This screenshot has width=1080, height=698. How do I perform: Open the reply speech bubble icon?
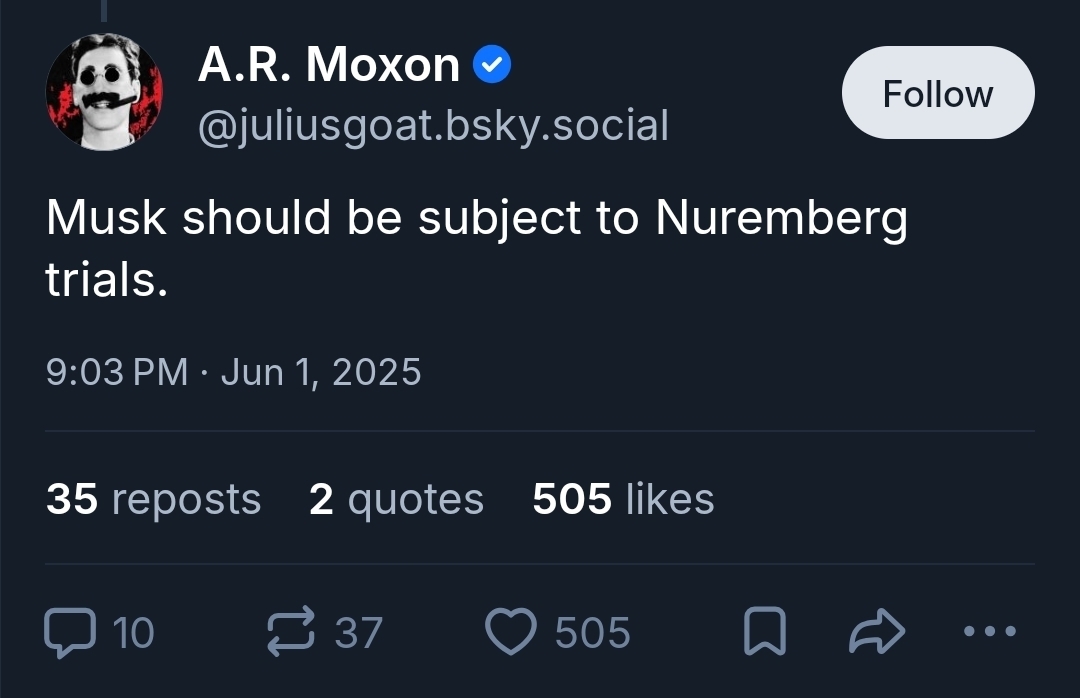pos(68,632)
